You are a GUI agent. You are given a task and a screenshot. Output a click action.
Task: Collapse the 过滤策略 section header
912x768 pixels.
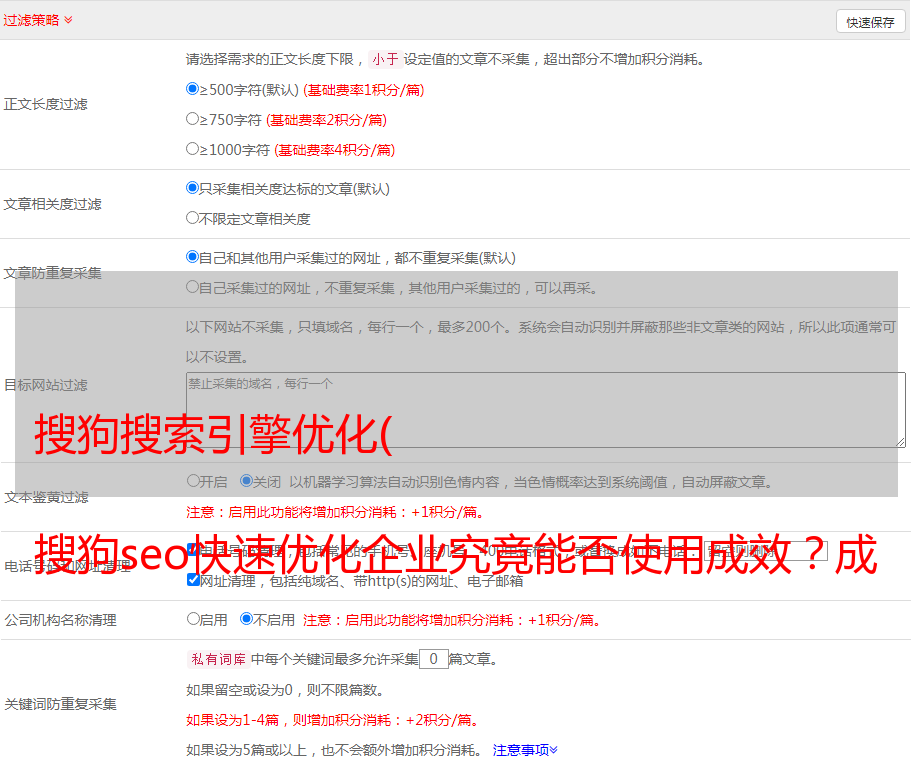(38, 20)
